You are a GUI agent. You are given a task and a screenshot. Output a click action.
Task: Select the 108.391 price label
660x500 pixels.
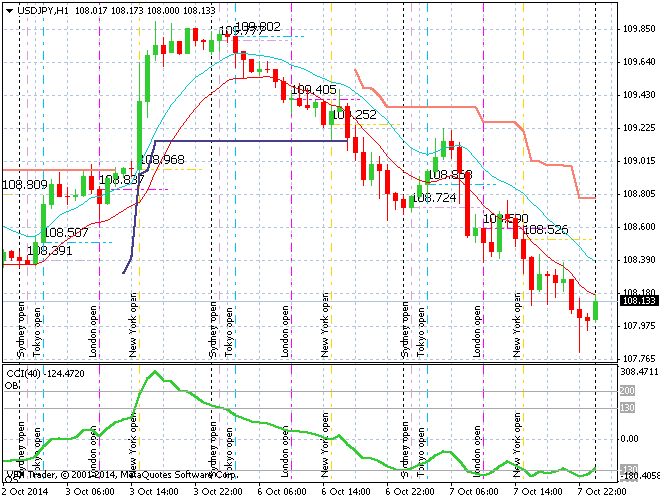coord(49,250)
